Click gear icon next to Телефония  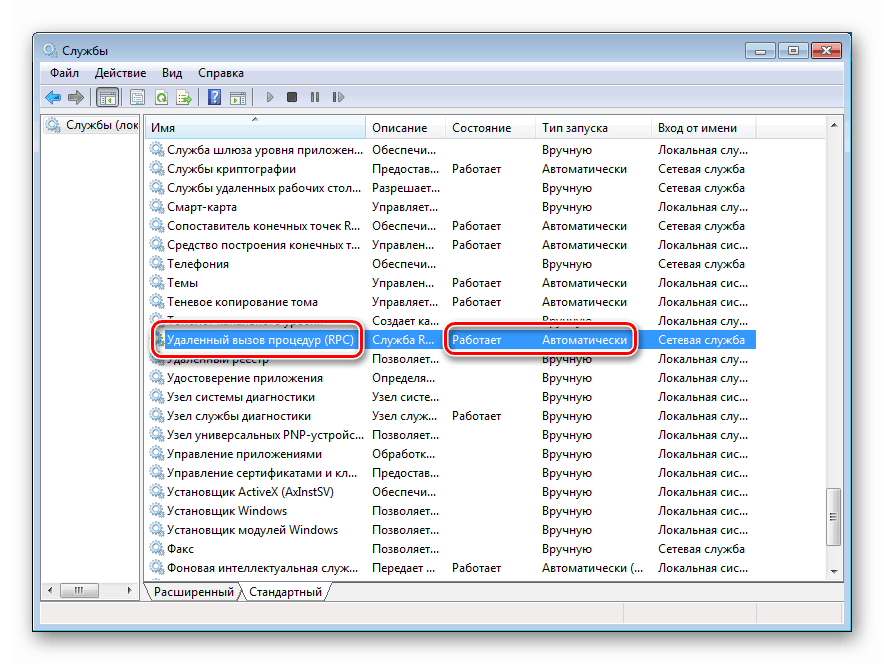(156, 263)
